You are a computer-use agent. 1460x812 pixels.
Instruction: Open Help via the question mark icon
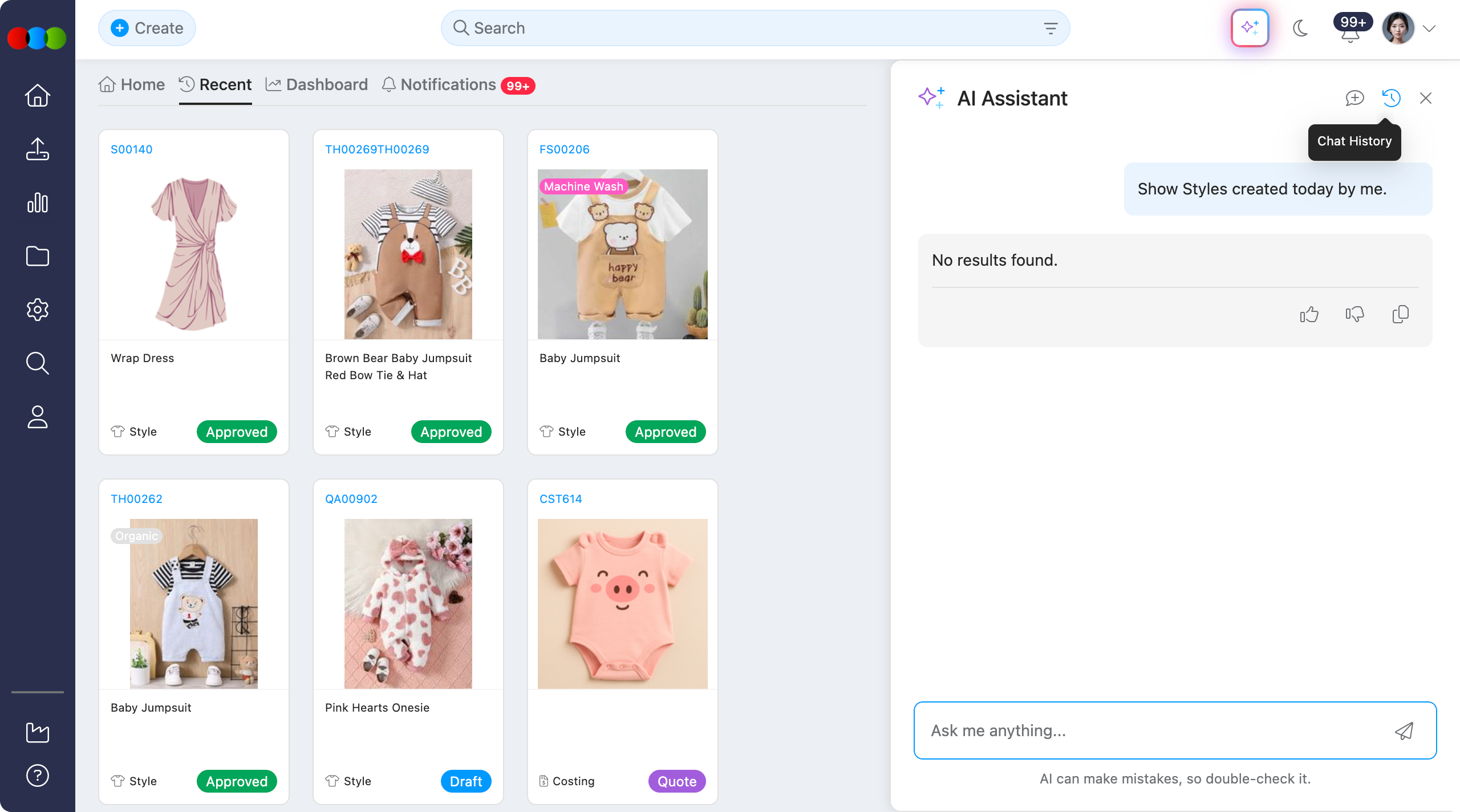click(37, 774)
